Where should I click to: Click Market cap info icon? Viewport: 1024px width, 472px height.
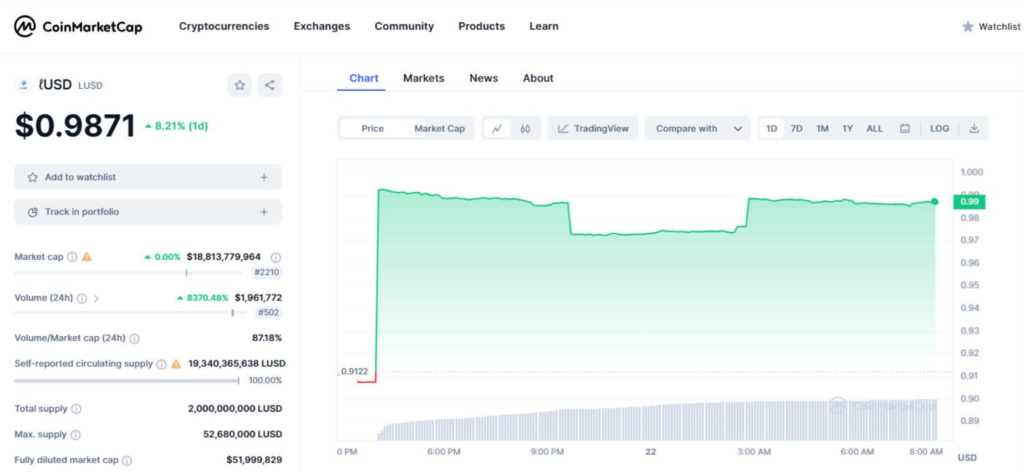(x=72, y=257)
